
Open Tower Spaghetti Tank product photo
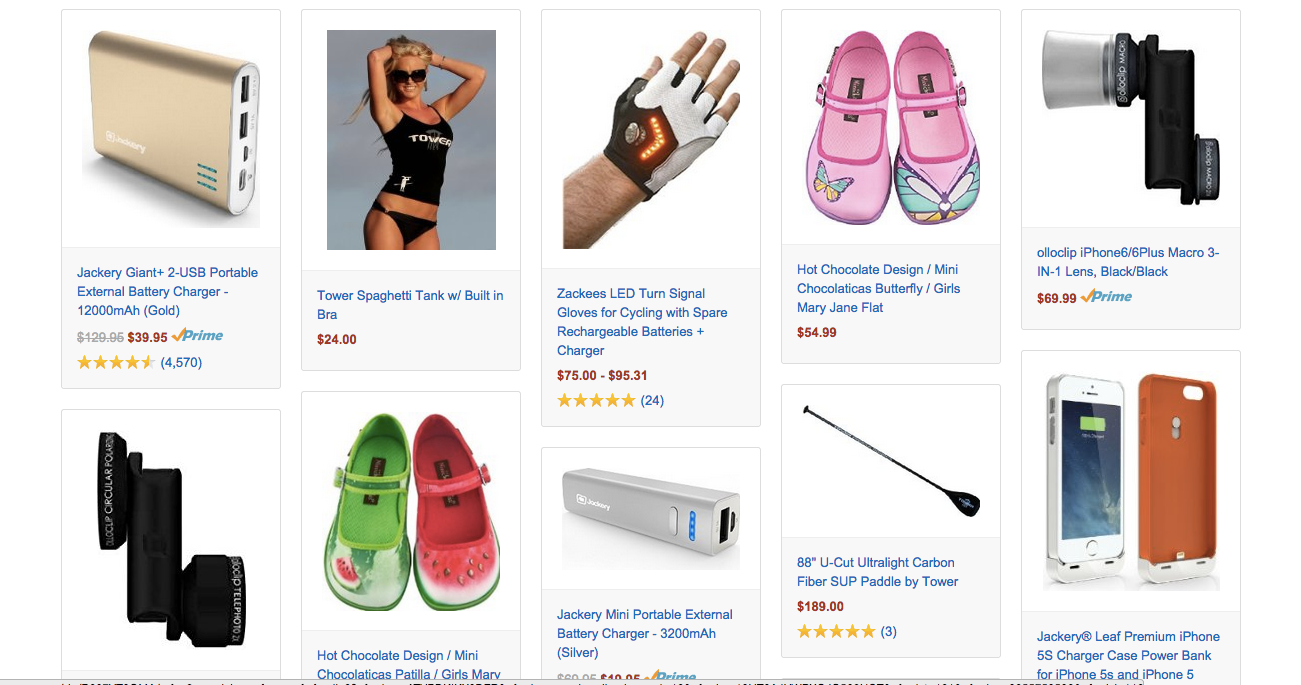pyautogui.click(x=411, y=140)
